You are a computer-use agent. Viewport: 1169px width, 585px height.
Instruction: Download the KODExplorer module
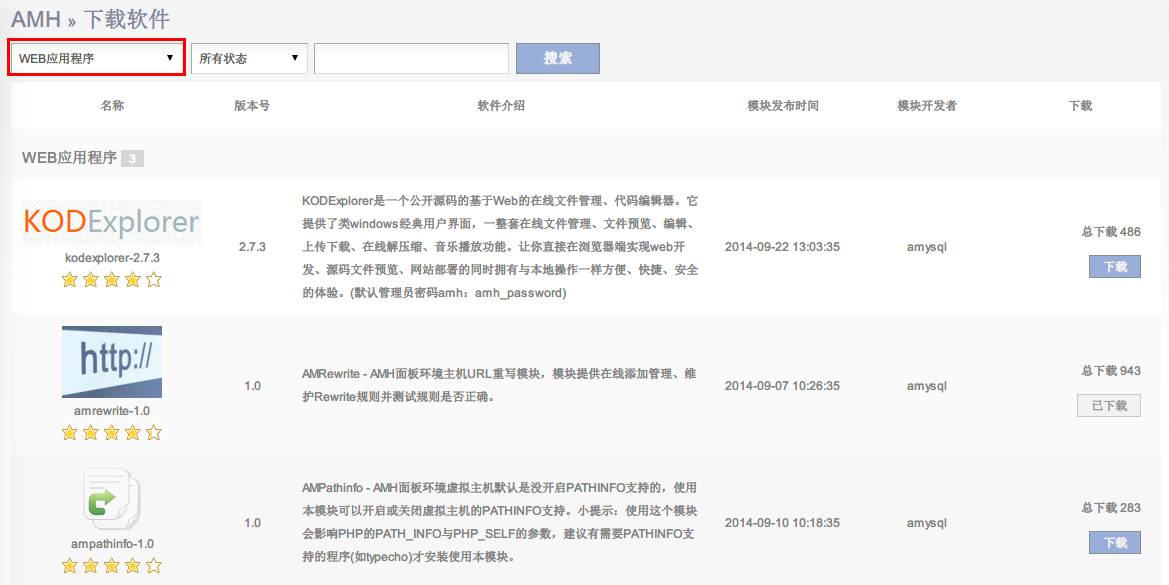click(1114, 267)
